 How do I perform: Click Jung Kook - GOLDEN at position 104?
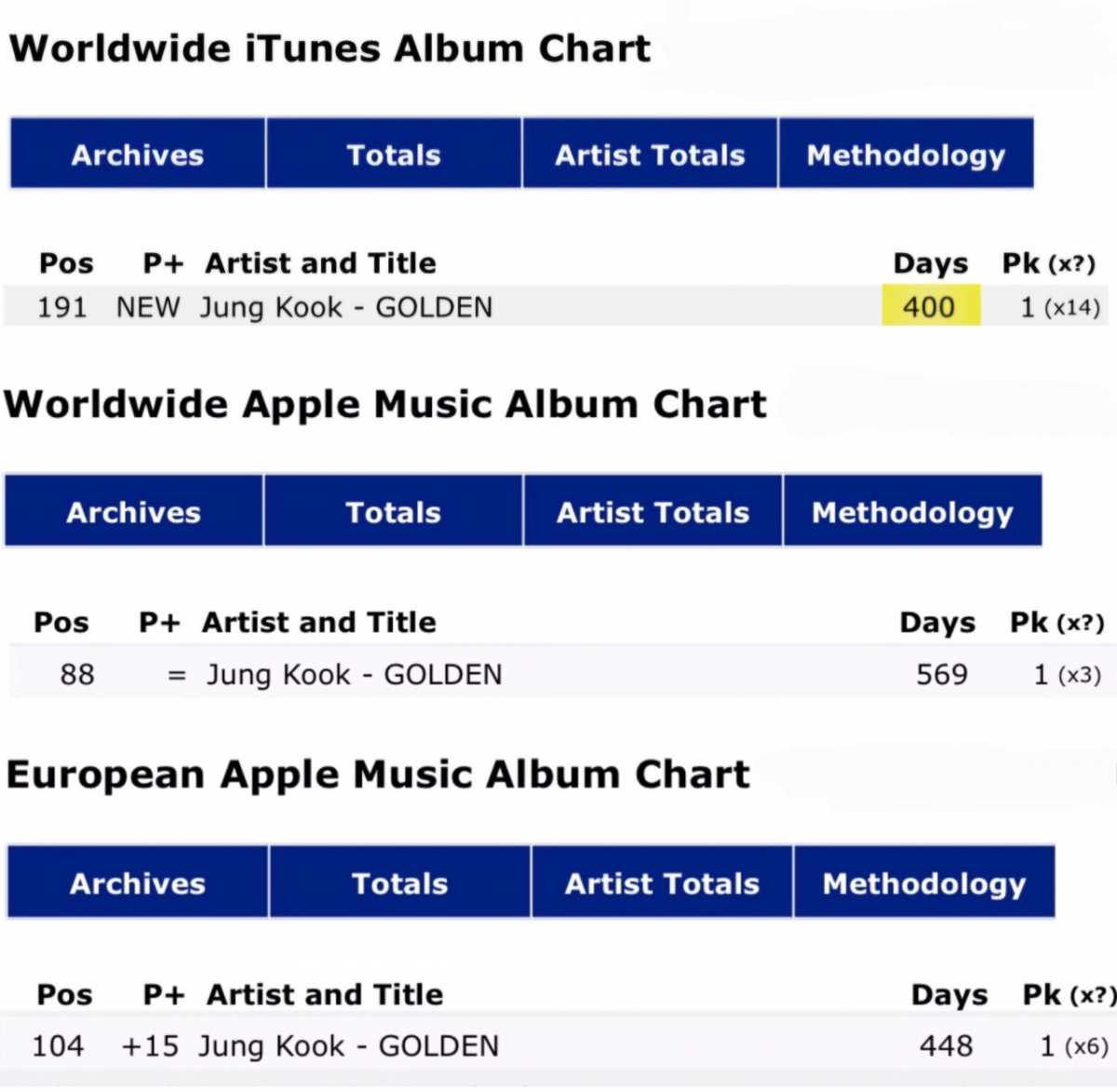(x=349, y=1046)
